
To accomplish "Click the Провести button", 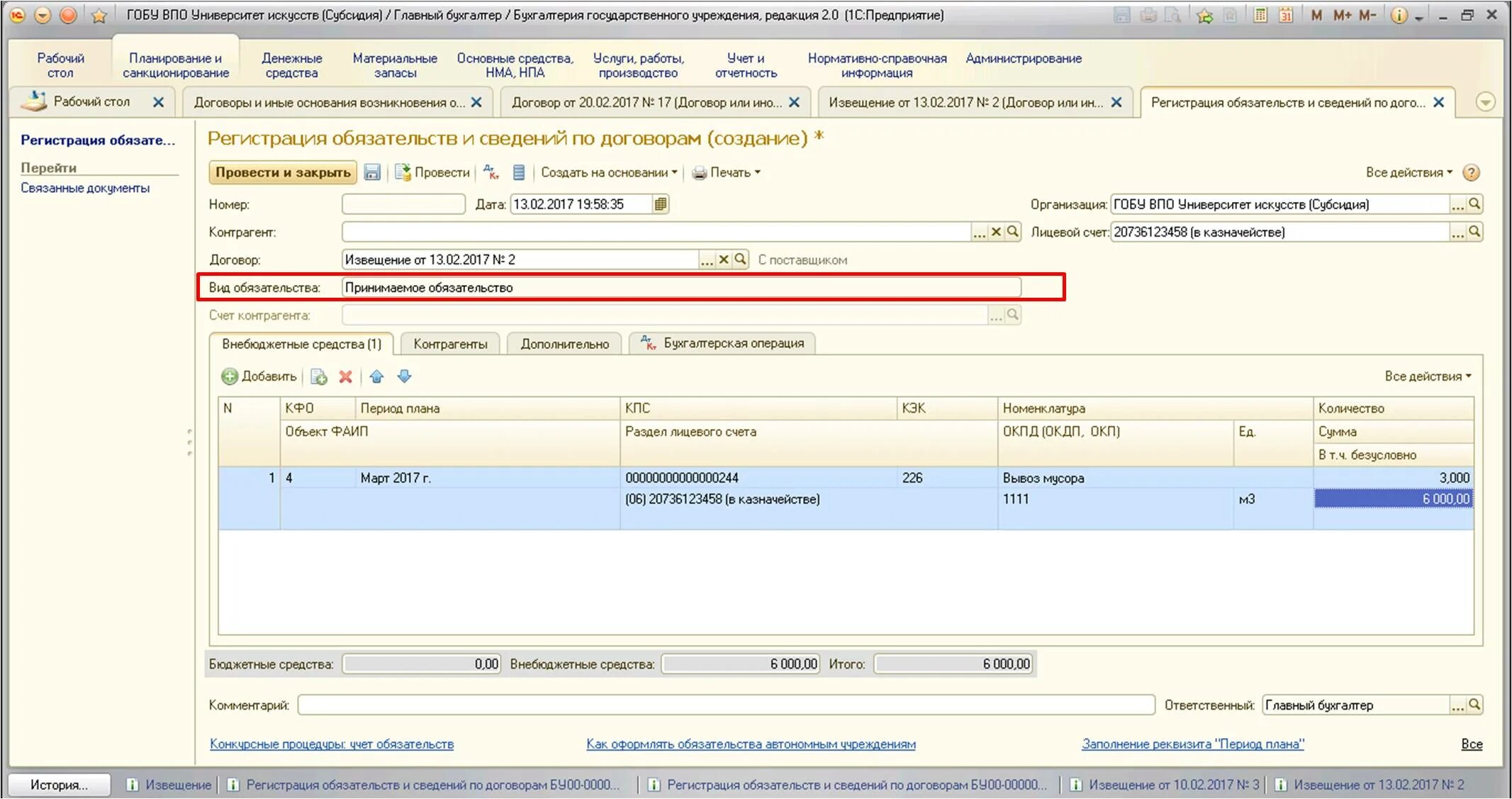I will point(432,172).
